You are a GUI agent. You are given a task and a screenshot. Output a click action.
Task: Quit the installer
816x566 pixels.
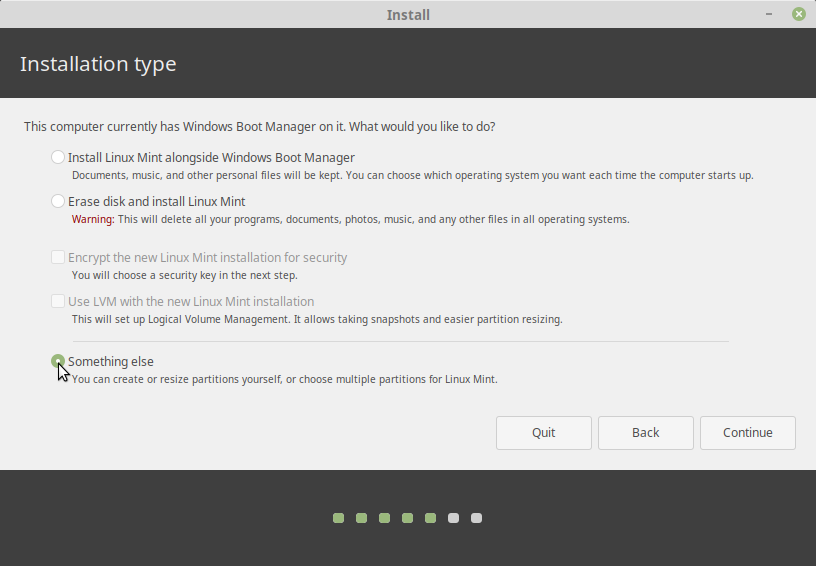543,433
